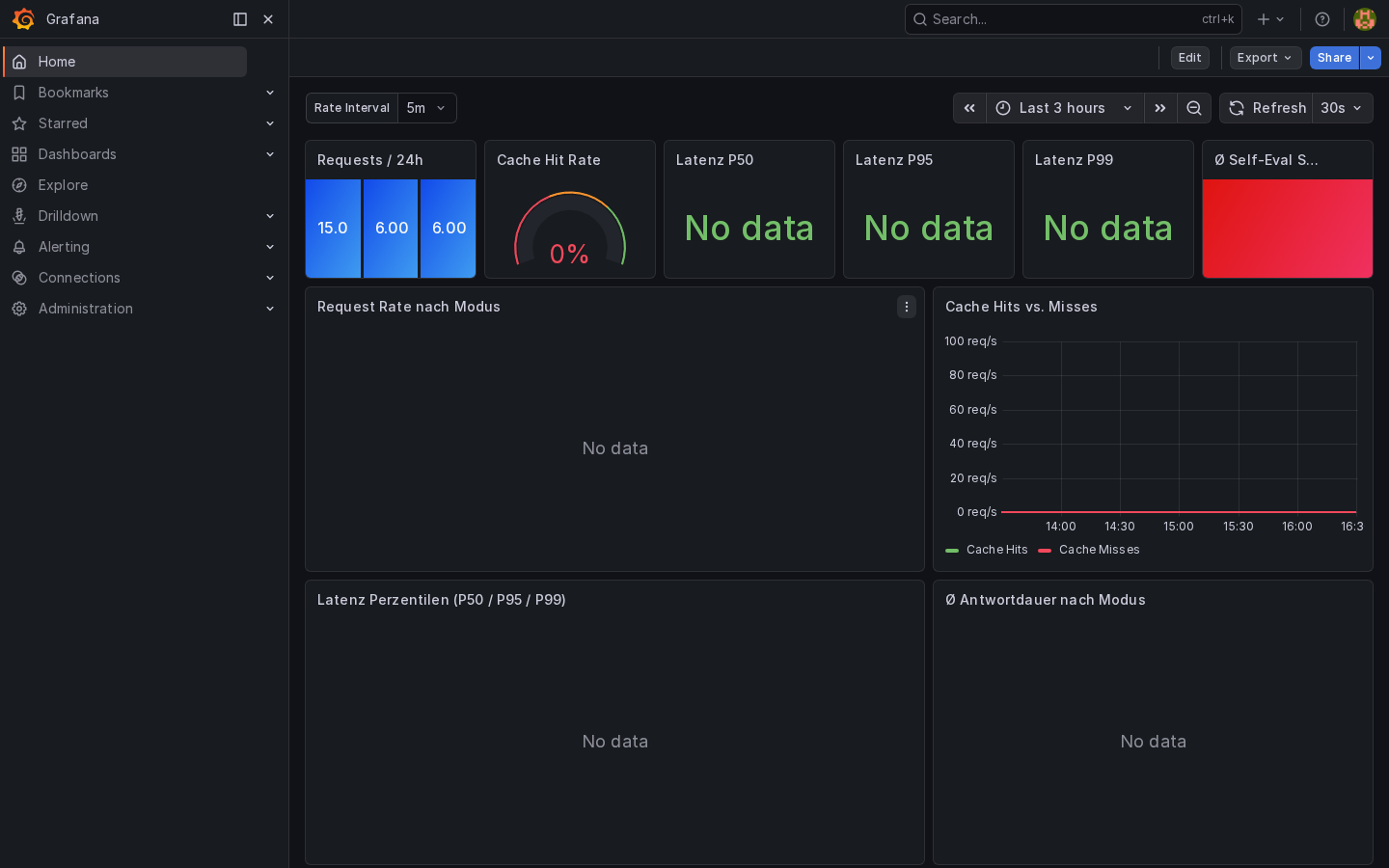Close the navigation menu

pyautogui.click(x=268, y=19)
